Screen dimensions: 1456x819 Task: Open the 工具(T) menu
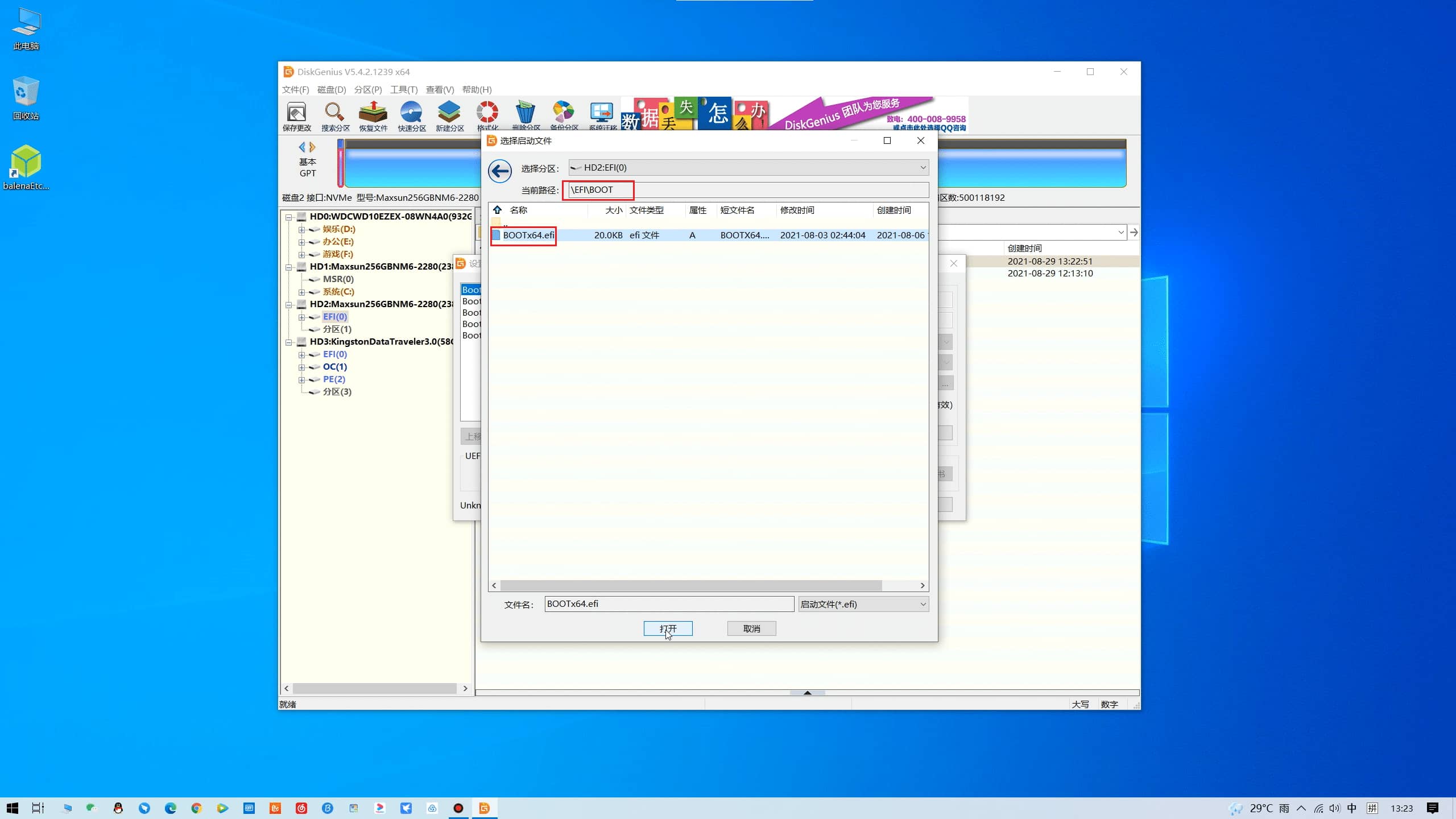click(403, 90)
